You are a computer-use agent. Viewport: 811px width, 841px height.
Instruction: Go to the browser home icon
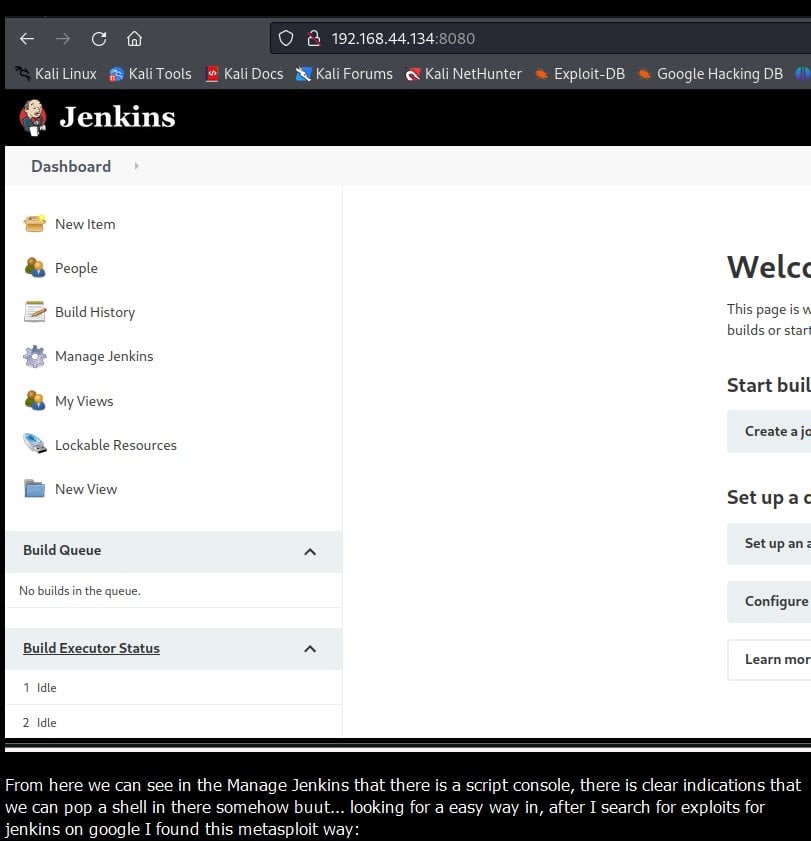point(134,39)
